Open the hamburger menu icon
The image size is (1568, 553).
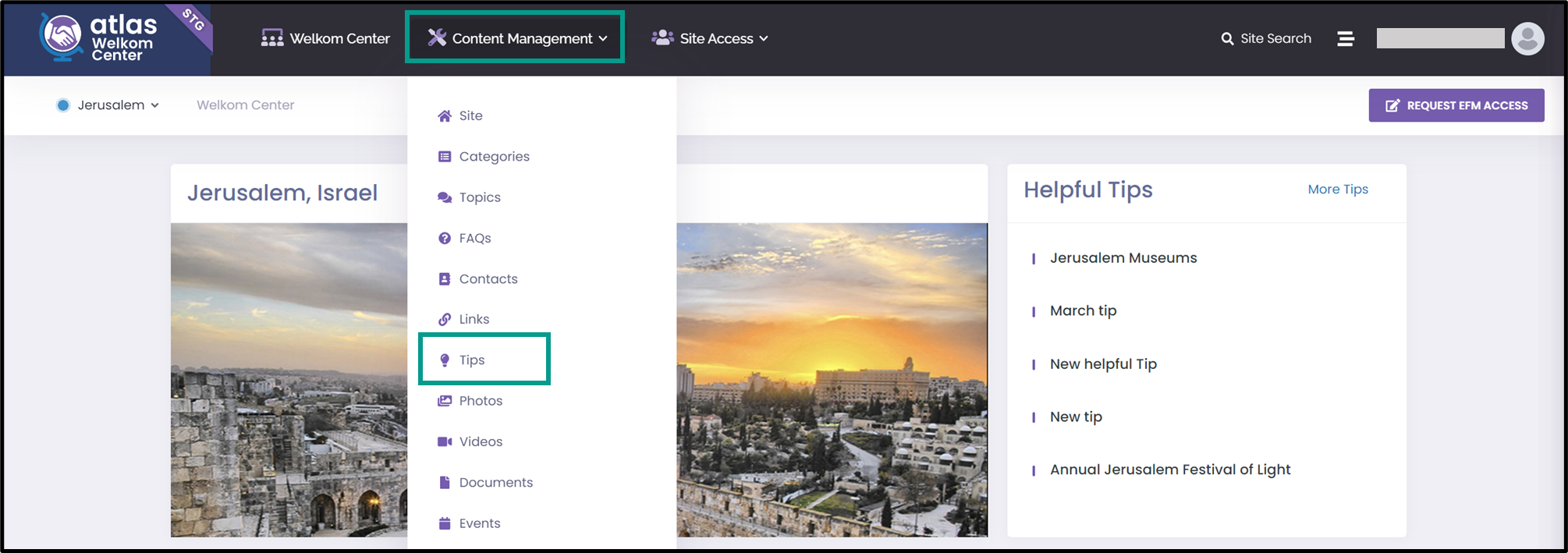pyautogui.click(x=1346, y=38)
